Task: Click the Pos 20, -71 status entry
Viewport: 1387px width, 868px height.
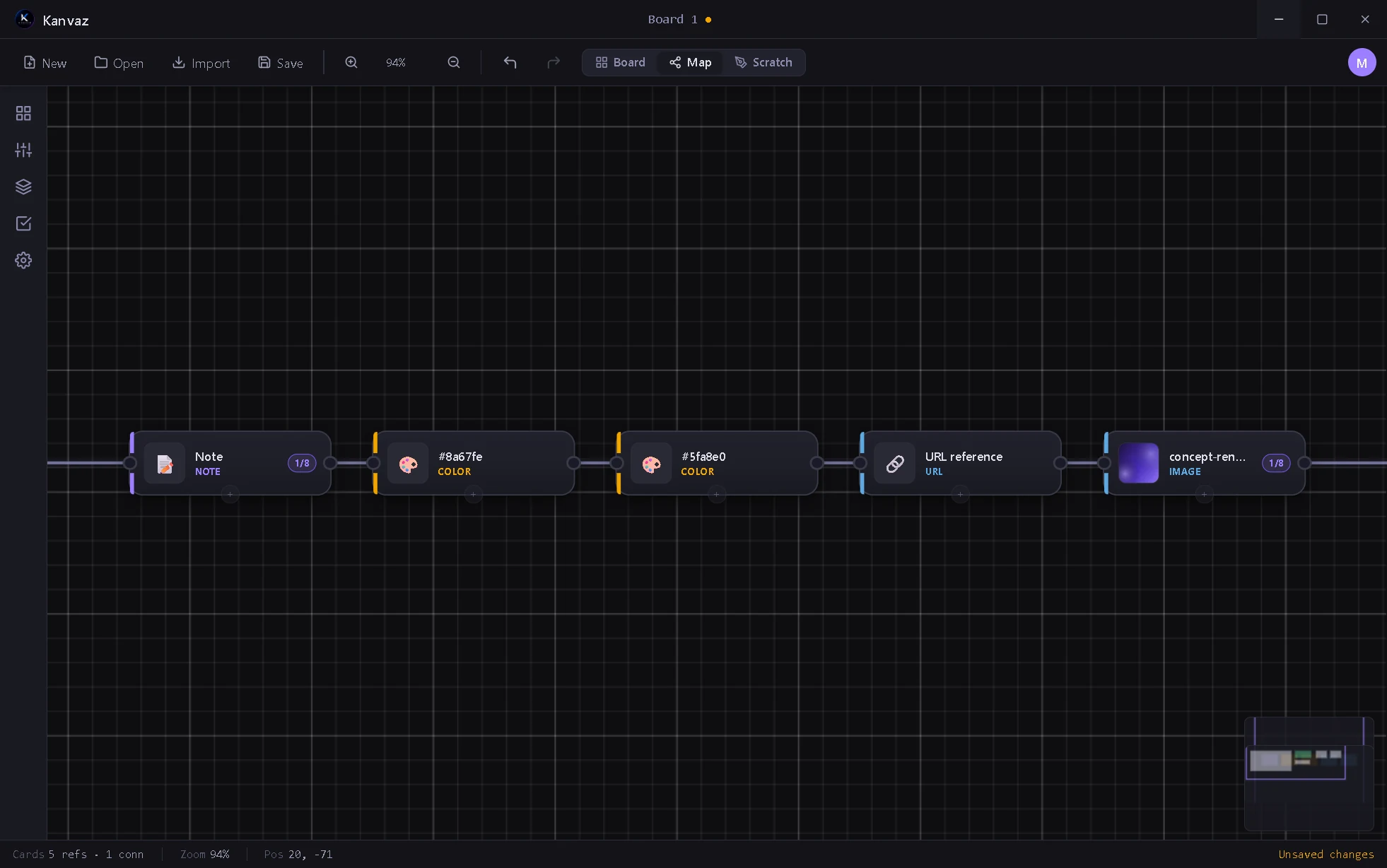Action: tap(298, 855)
